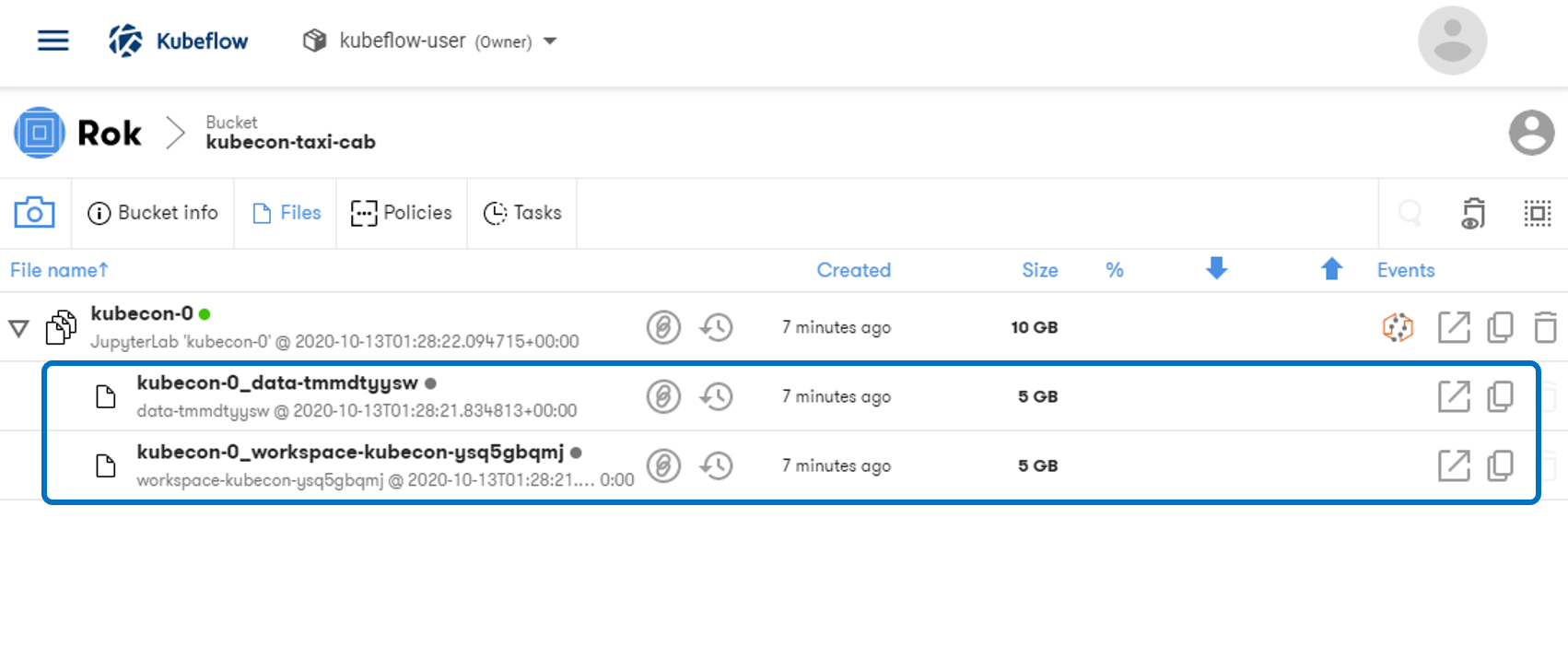Open the Bucket info tab
Screen dimensions: 1568x659
[x=153, y=213]
